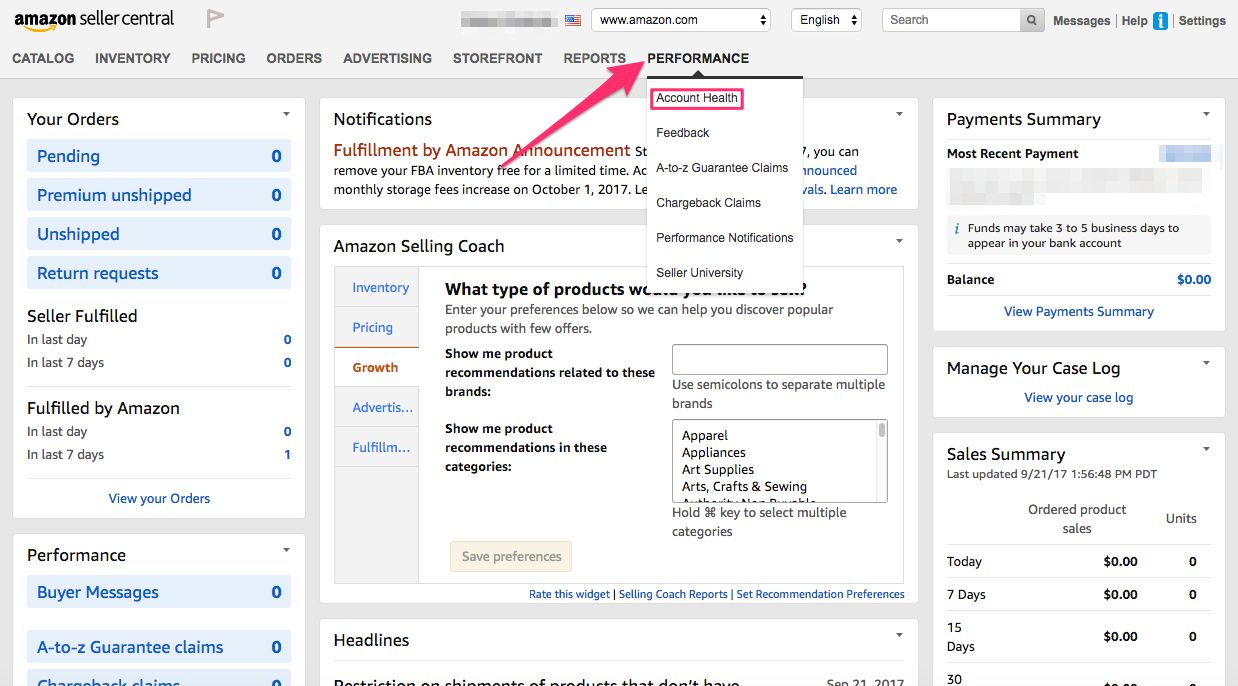Viewport: 1238px width, 686px height.
Task: Collapse the Amazon Selling Coach arrow
Action: coord(899,241)
